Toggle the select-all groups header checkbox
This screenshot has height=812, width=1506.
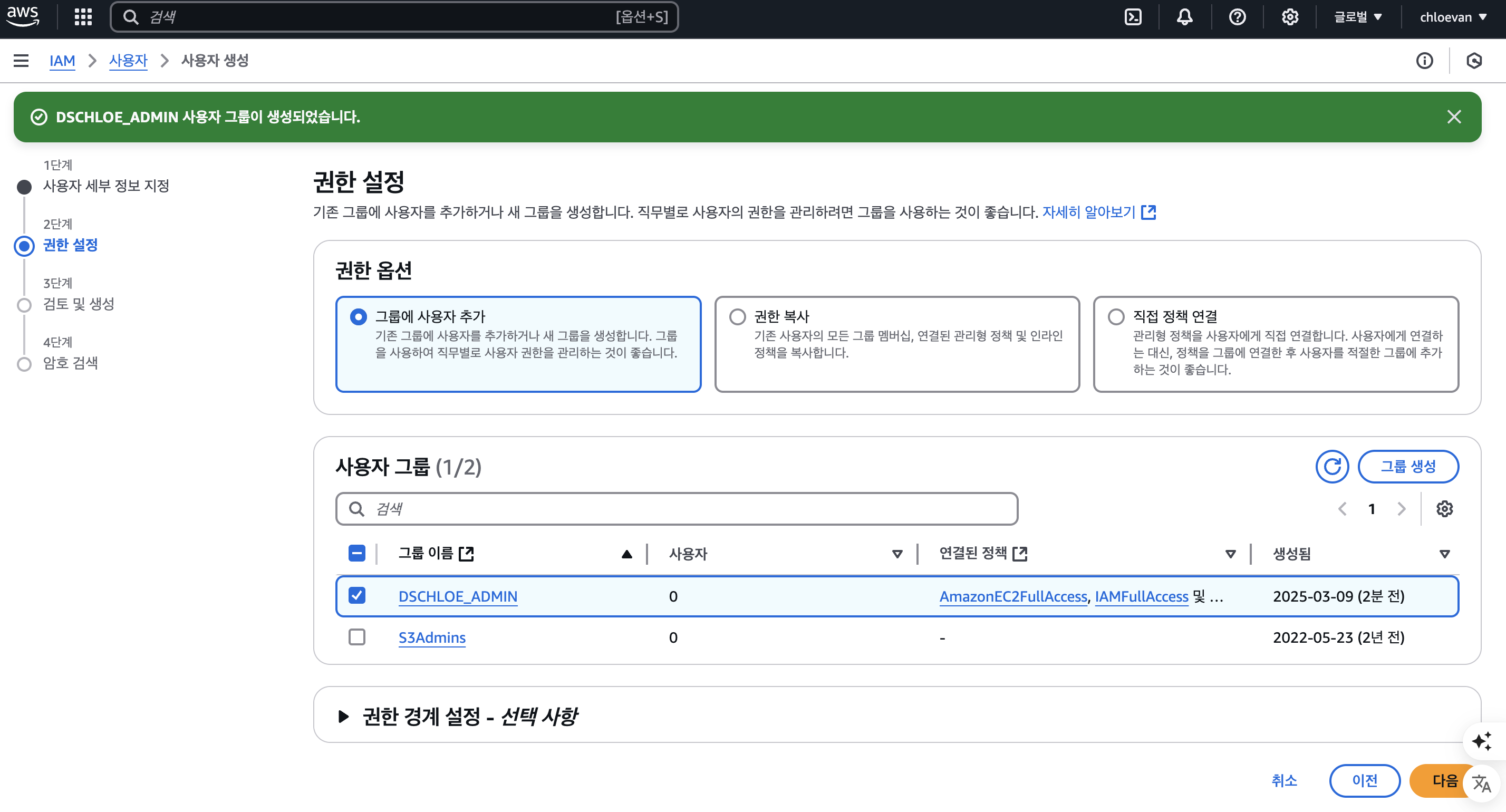point(356,553)
